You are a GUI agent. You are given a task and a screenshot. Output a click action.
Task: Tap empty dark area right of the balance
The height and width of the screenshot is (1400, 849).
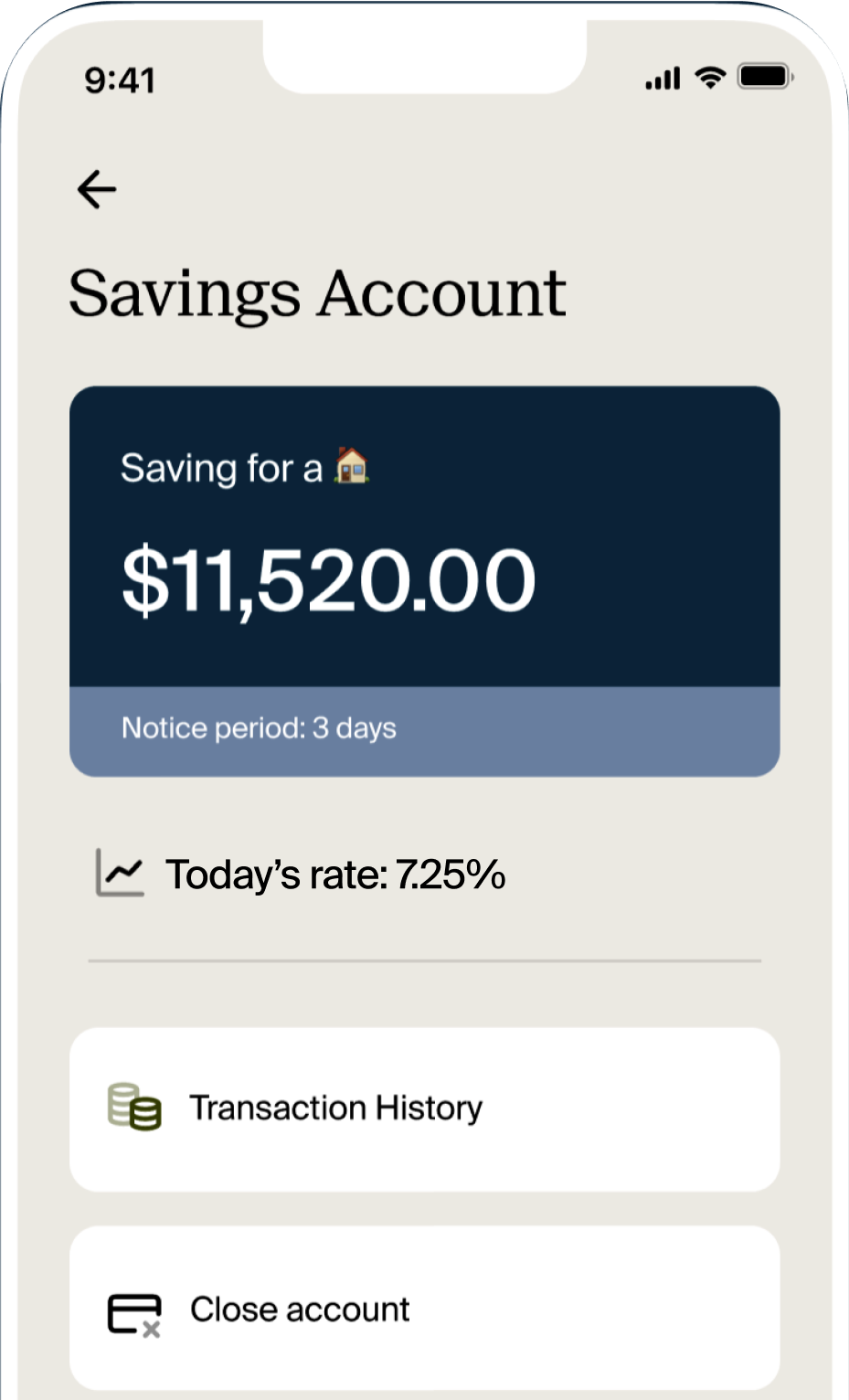(x=667, y=576)
